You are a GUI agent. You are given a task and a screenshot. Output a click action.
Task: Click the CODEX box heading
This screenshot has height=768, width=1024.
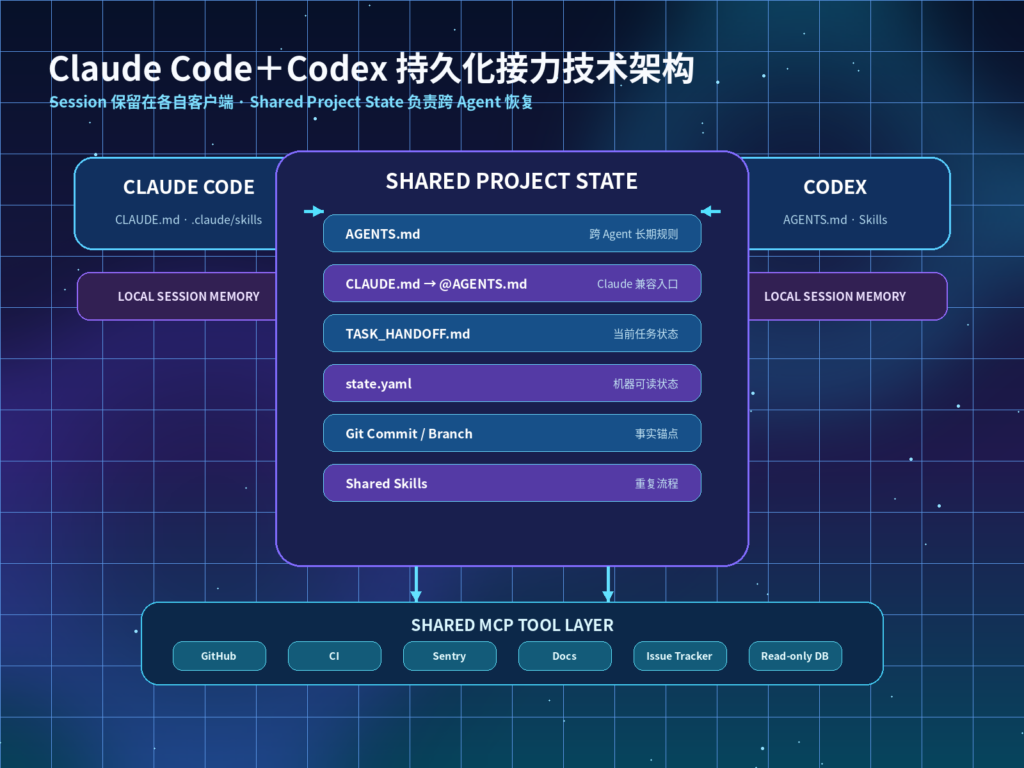click(835, 187)
